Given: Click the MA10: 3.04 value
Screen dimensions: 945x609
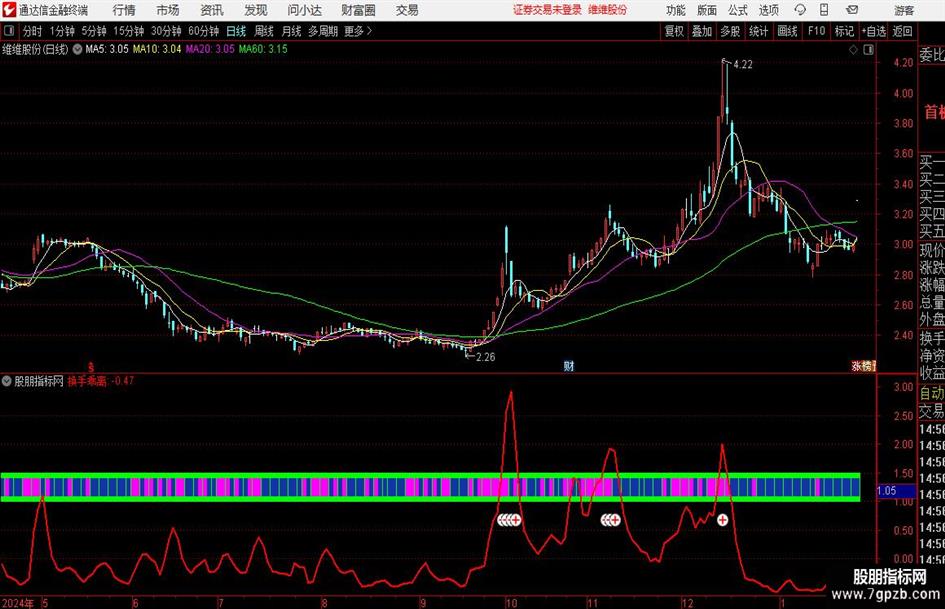Looking at the screenshot, I should [x=157, y=49].
